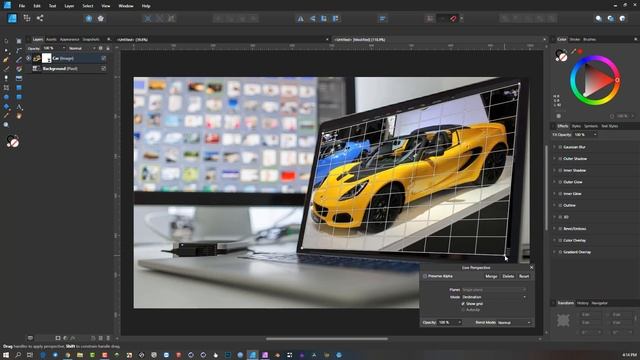This screenshot has height=360, width=640.
Task: Click the snapping magnet icon
Action: (453, 19)
